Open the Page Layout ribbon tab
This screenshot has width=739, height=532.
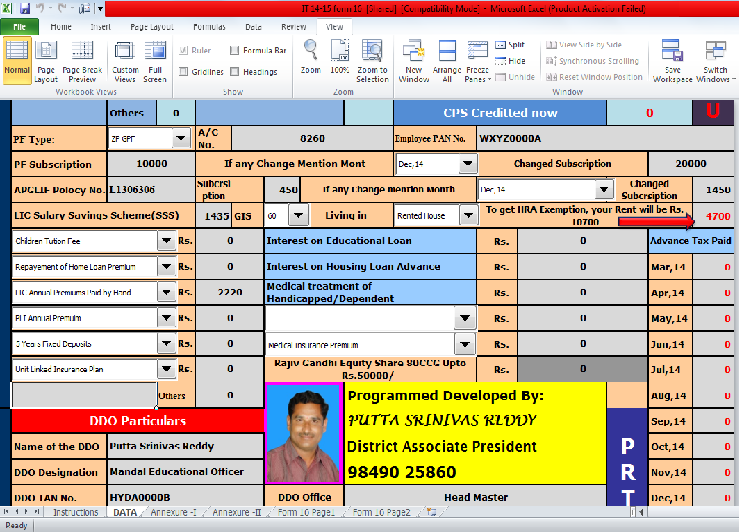(x=152, y=27)
